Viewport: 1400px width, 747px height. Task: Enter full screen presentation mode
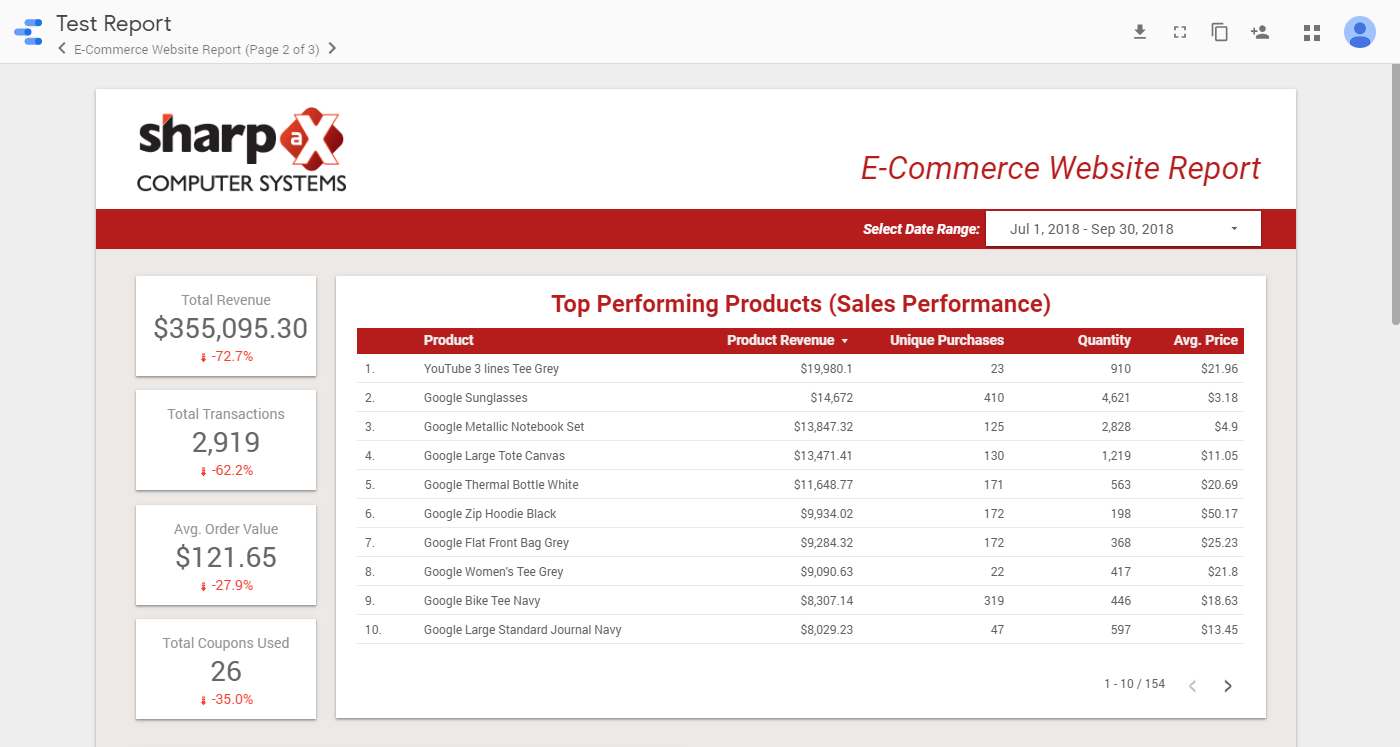coord(1180,32)
